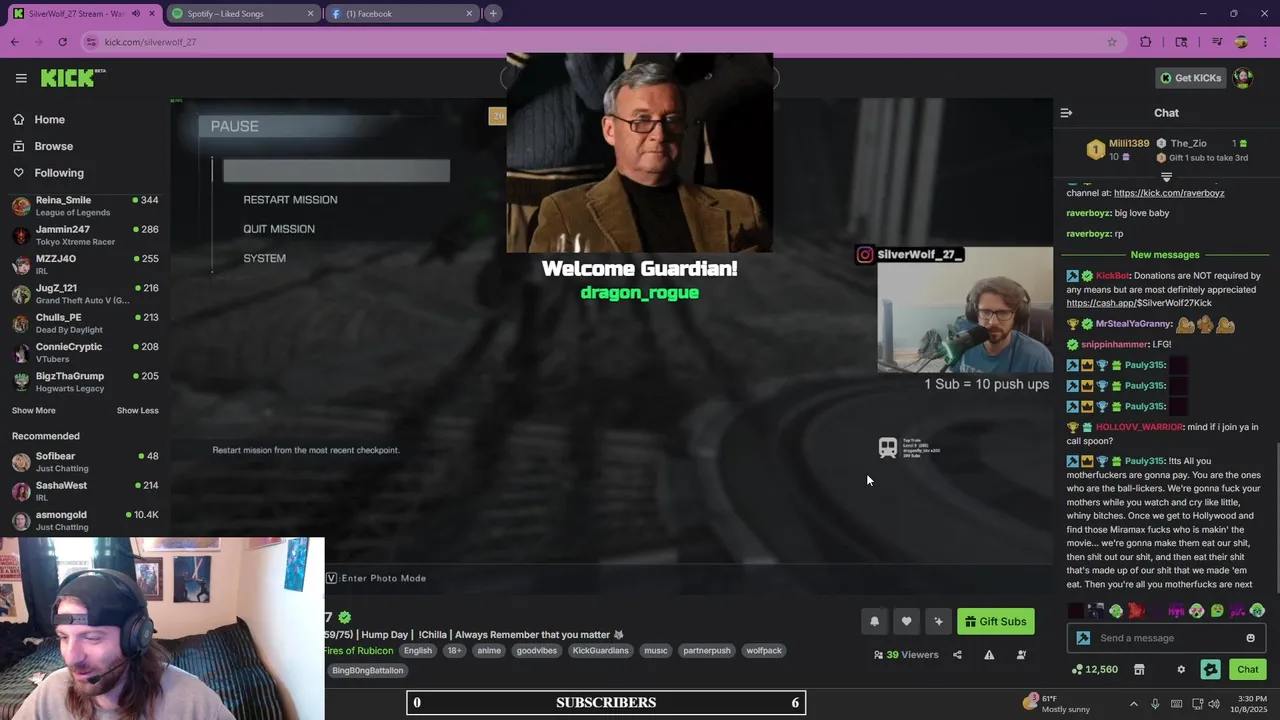
Task: Open second gifter The_Zio
Action: point(1188,144)
